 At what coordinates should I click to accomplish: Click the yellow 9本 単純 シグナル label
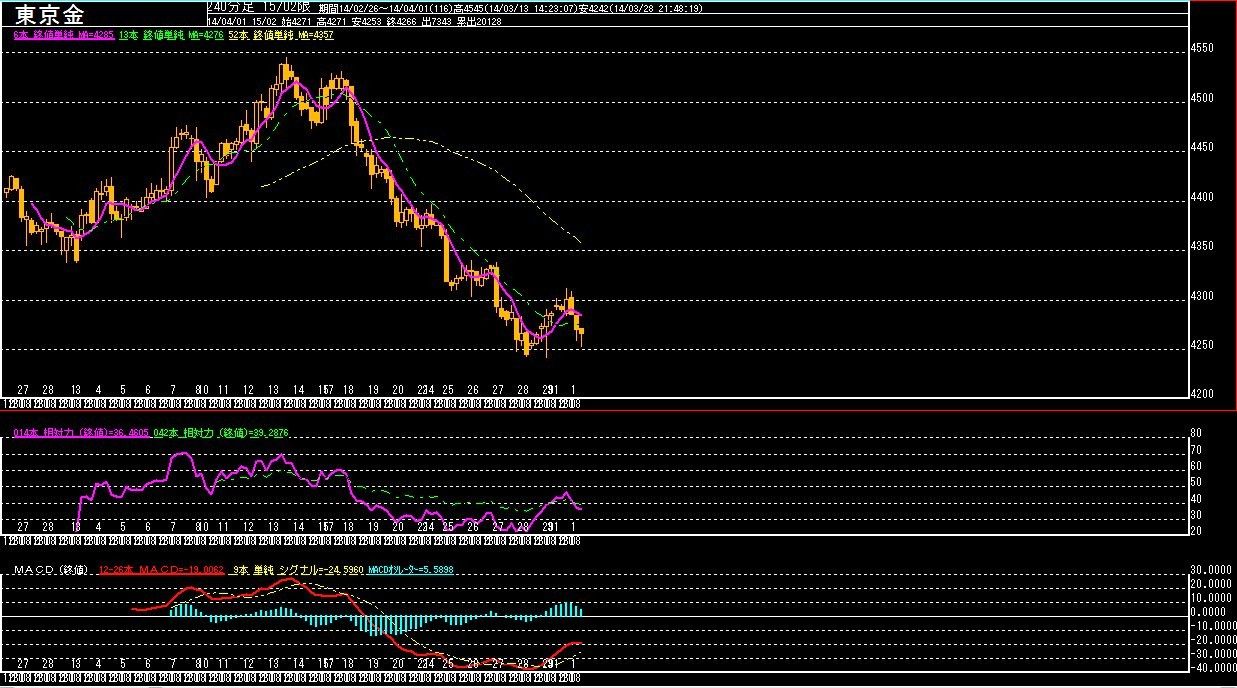coord(295,570)
